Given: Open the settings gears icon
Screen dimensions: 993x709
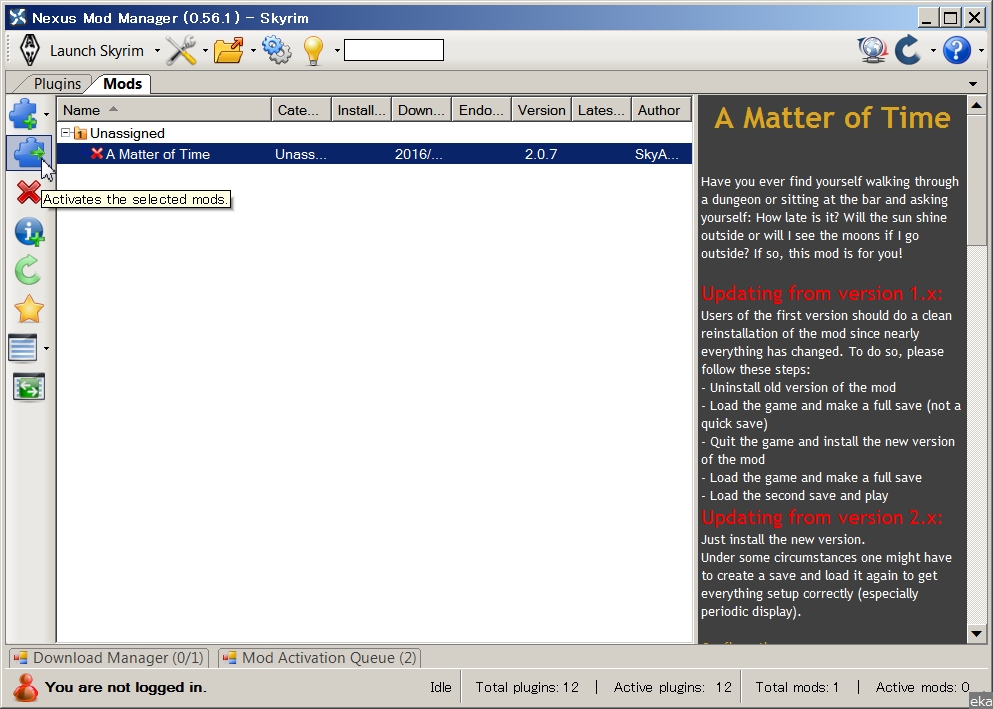Looking at the screenshot, I should click(277, 51).
